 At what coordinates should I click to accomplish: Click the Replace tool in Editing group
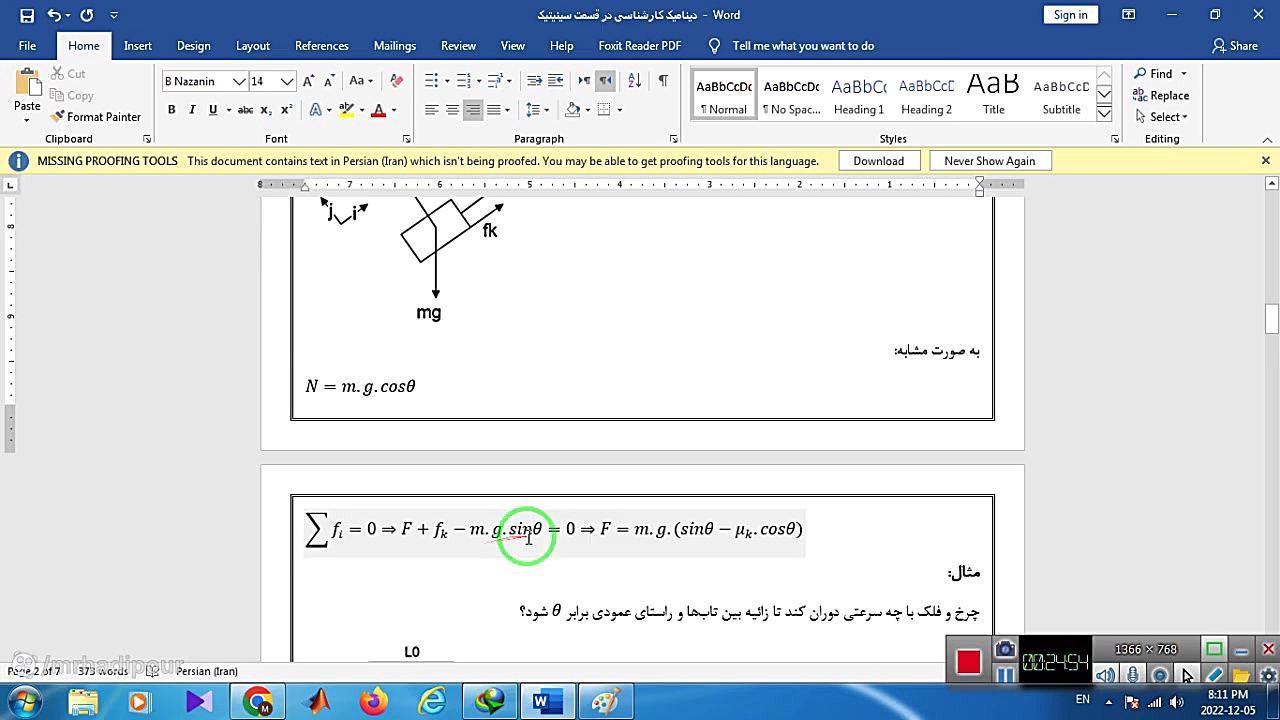coord(1160,96)
